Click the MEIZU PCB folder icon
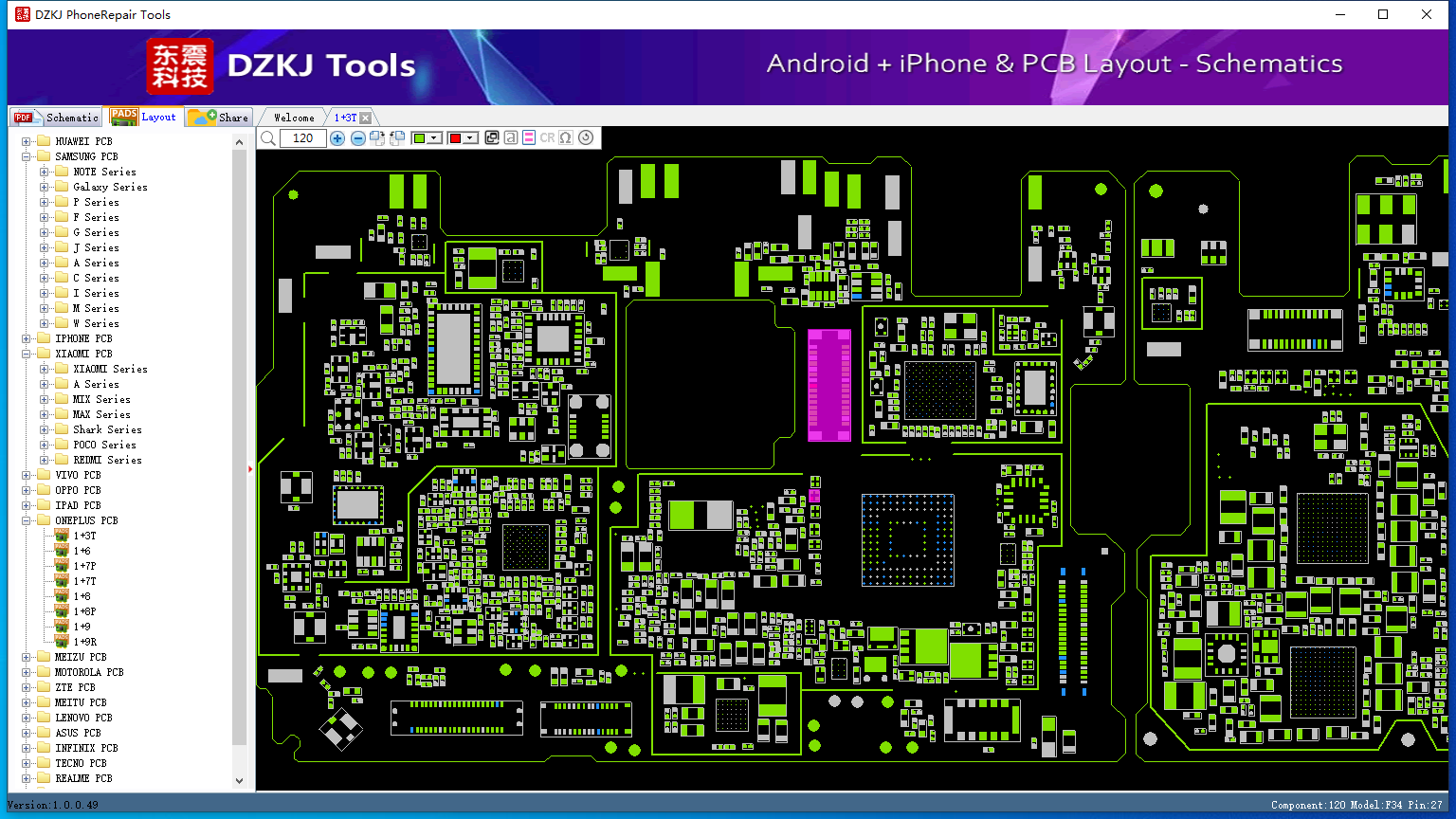The height and width of the screenshot is (819, 1456). point(43,657)
